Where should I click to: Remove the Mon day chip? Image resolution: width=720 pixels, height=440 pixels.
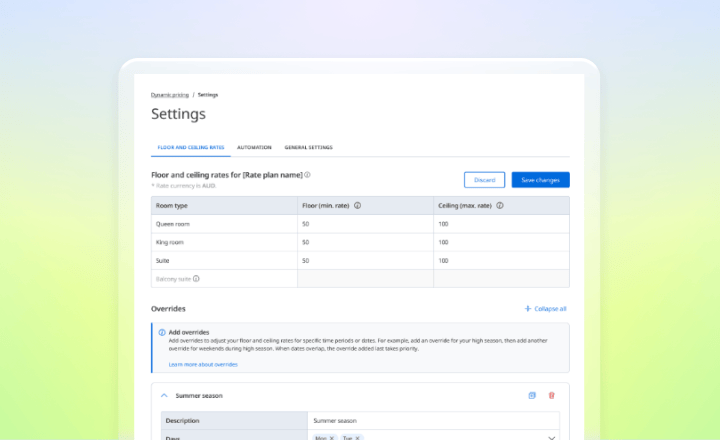pyautogui.click(x=332, y=437)
